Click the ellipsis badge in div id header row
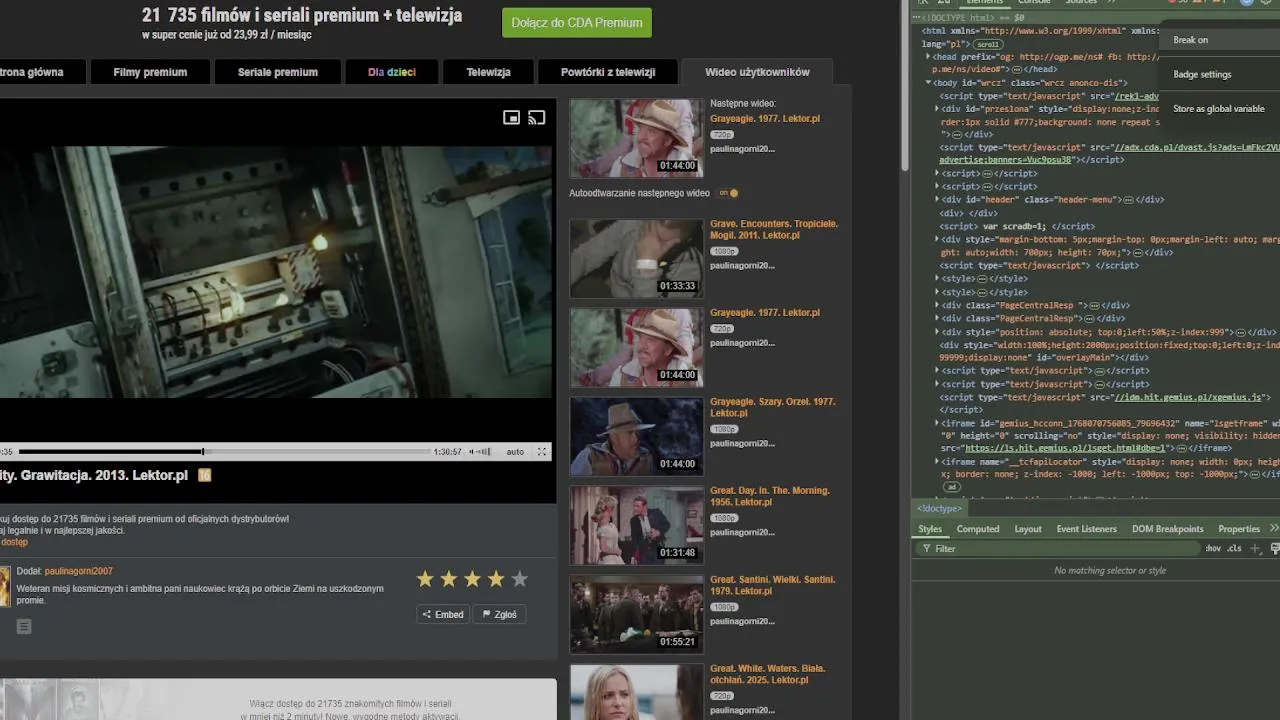 1129,200
